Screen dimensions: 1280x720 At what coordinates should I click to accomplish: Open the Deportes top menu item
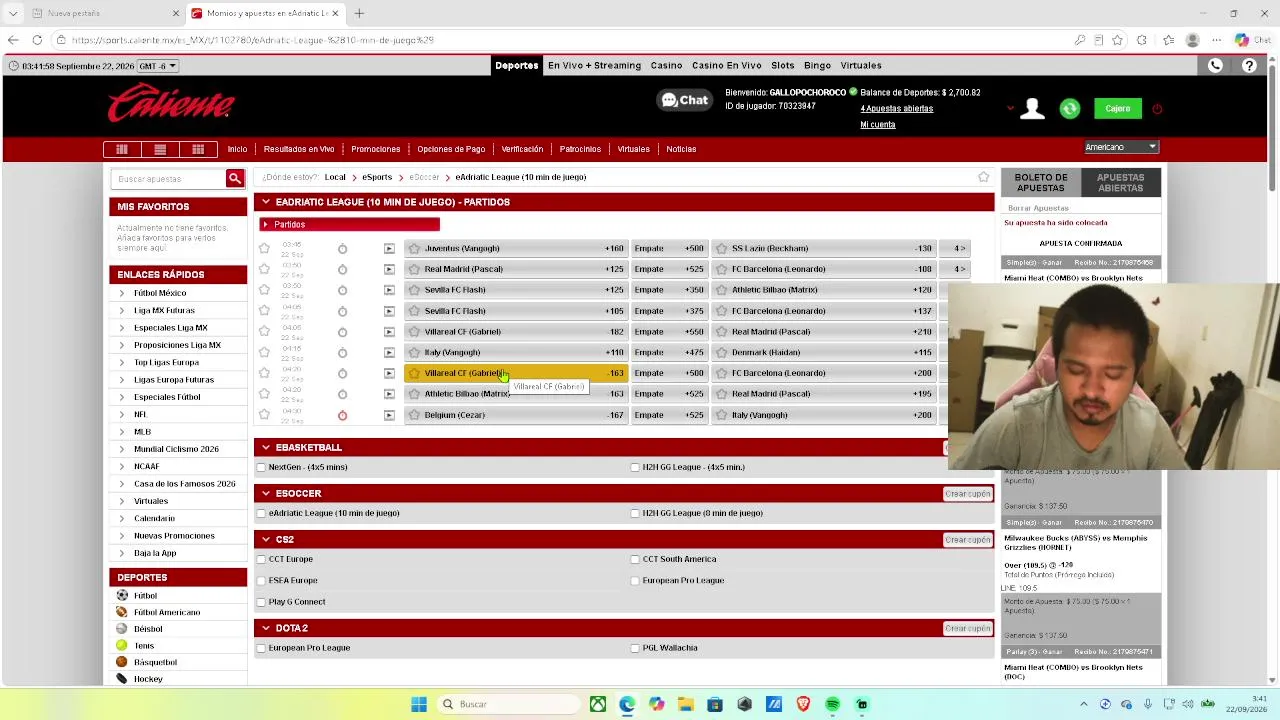pyautogui.click(x=517, y=65)
